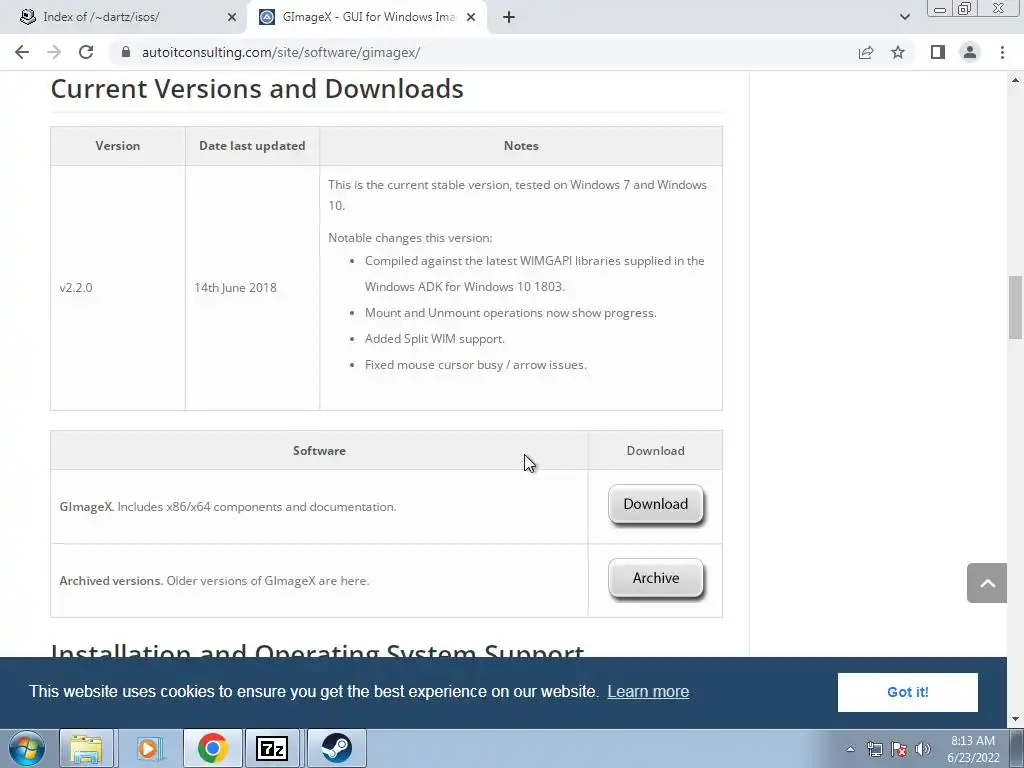Bookmark this page with the star
The height and width of the screenshot is (768, 1024).
(x=898, y=52)
